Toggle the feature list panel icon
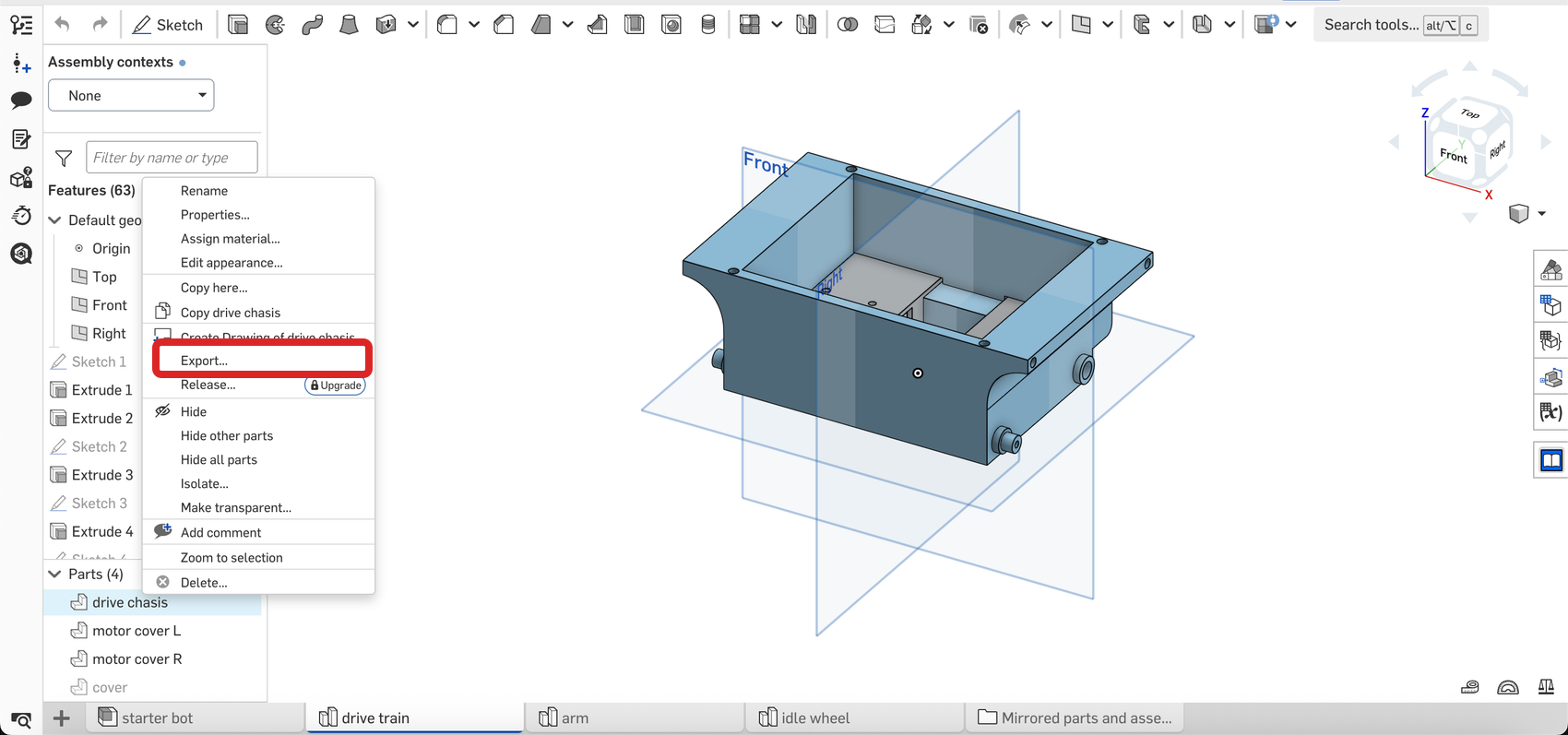This screenshot has width=1568, height=735. coord(21,25)
